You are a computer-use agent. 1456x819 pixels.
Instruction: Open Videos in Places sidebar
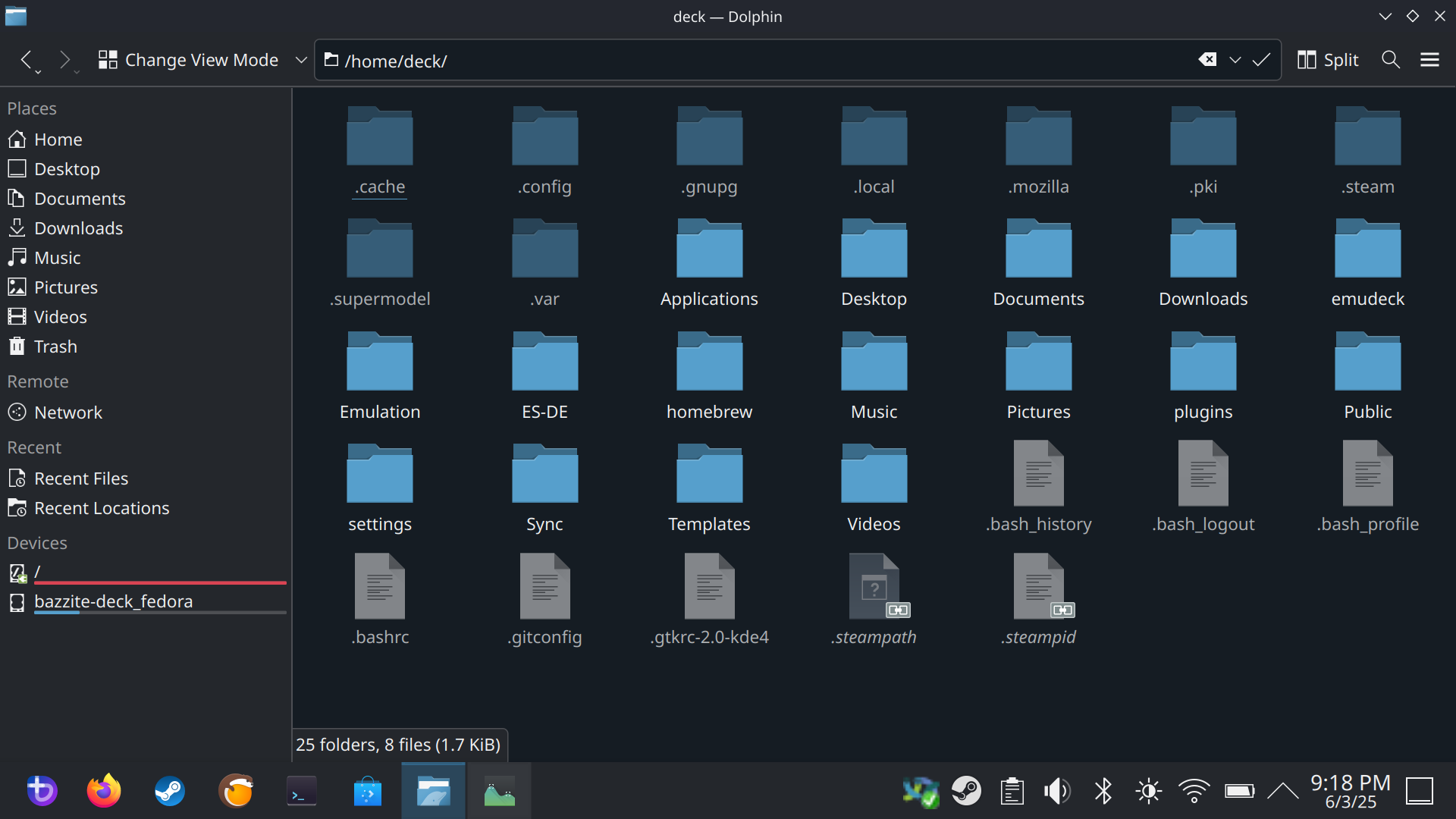coord(146,317)
